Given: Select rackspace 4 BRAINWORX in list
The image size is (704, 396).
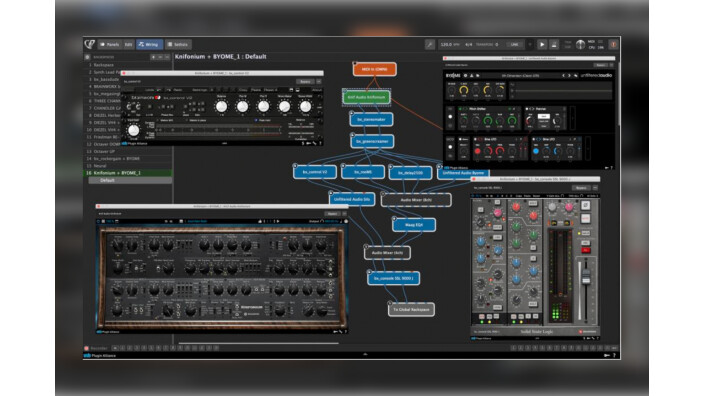Looking at the screenshot, I should point(102,86).
